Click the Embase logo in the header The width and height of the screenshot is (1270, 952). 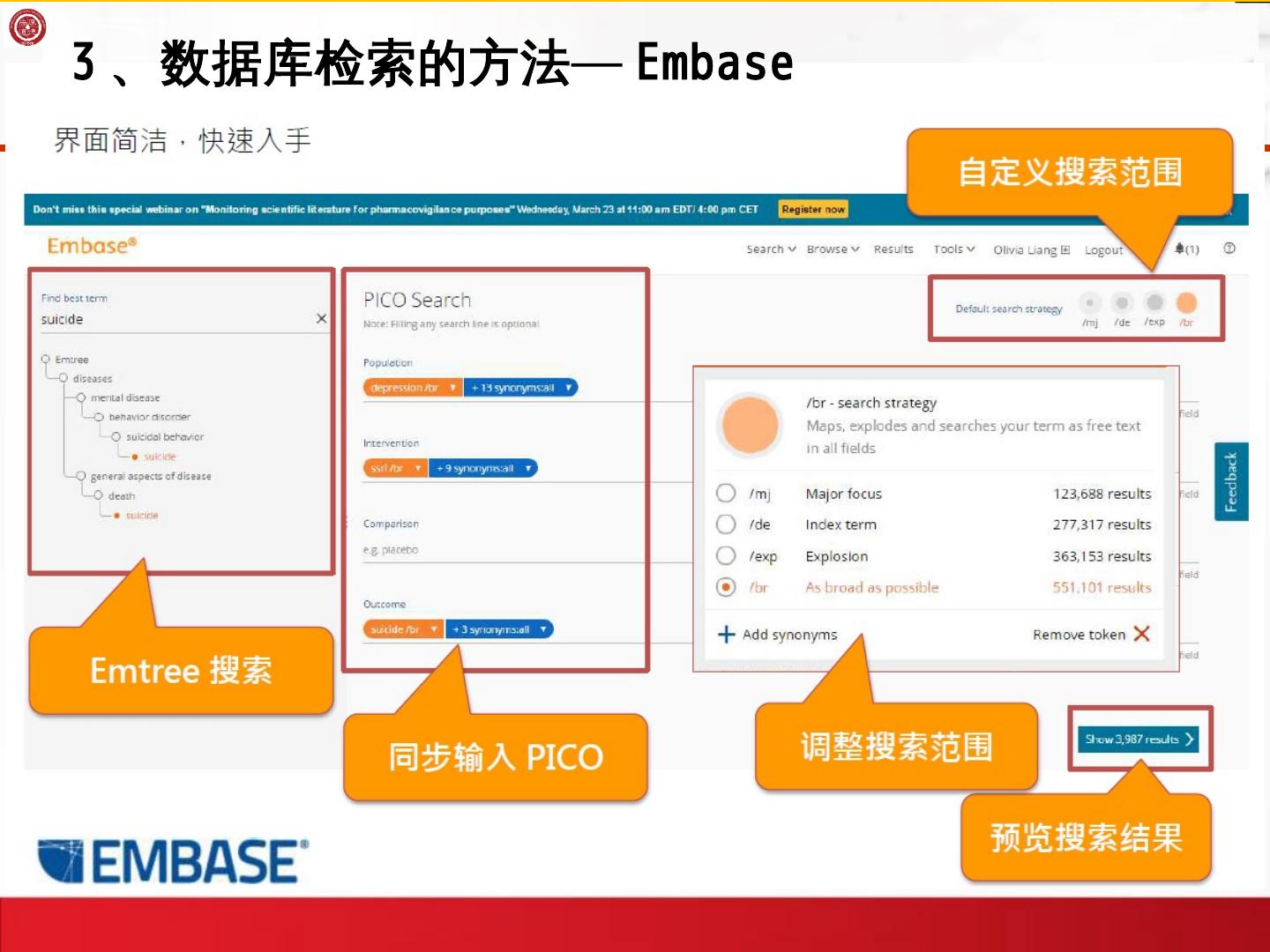92,246
